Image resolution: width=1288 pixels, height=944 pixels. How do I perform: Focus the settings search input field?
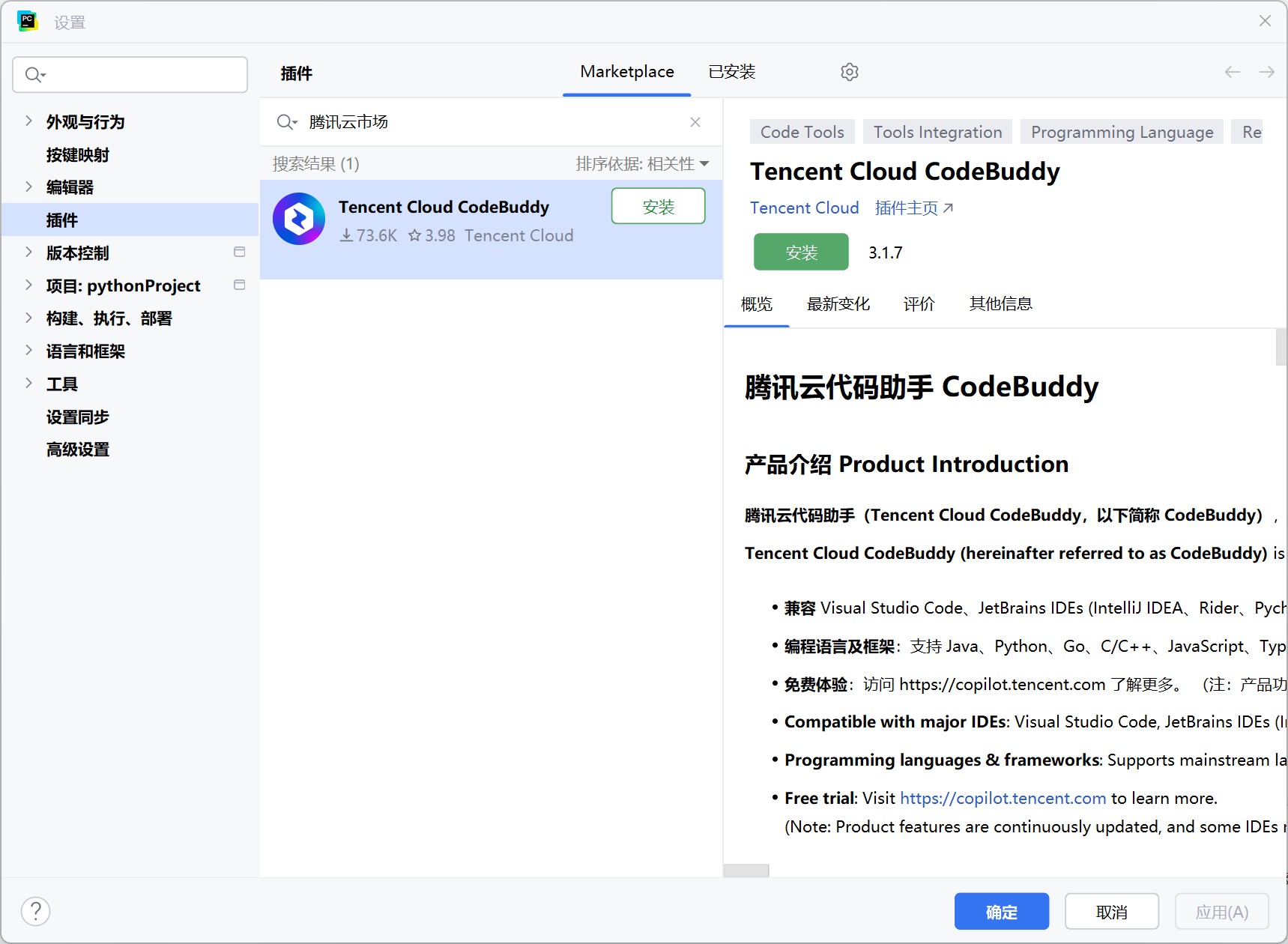coord(130,75)
